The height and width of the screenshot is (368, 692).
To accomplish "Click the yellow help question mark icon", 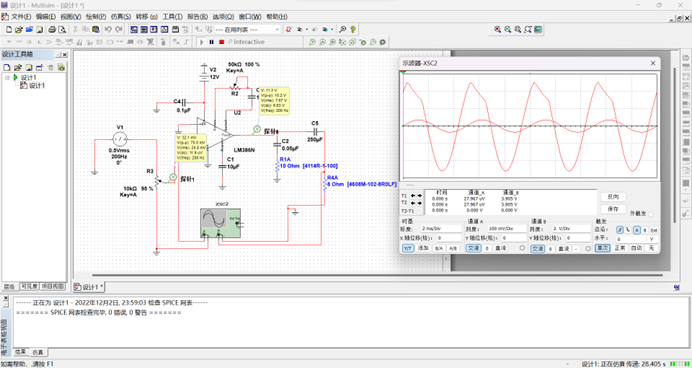I will click(353, 30).
